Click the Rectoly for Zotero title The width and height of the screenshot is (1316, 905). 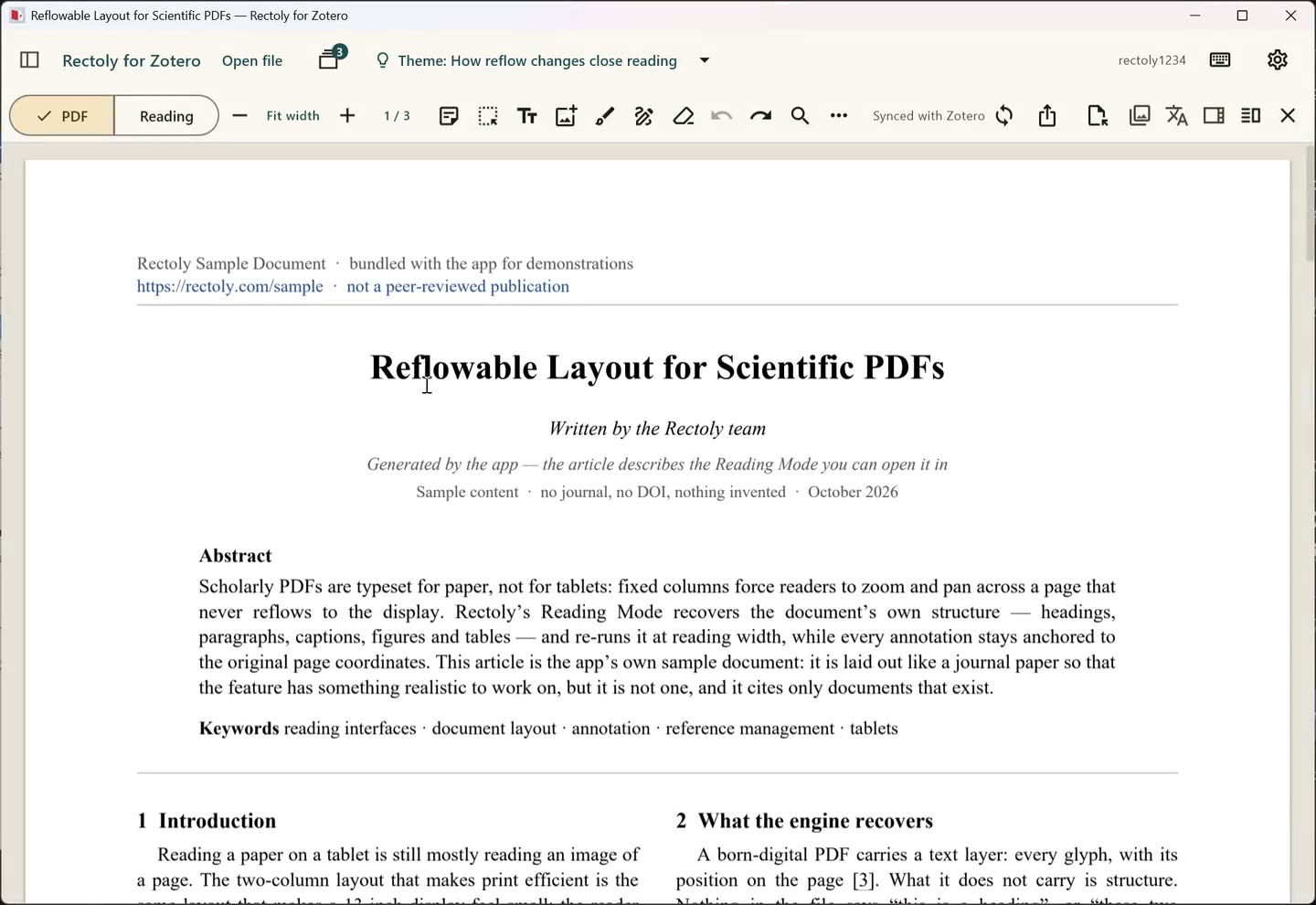[x=132, y=60]
